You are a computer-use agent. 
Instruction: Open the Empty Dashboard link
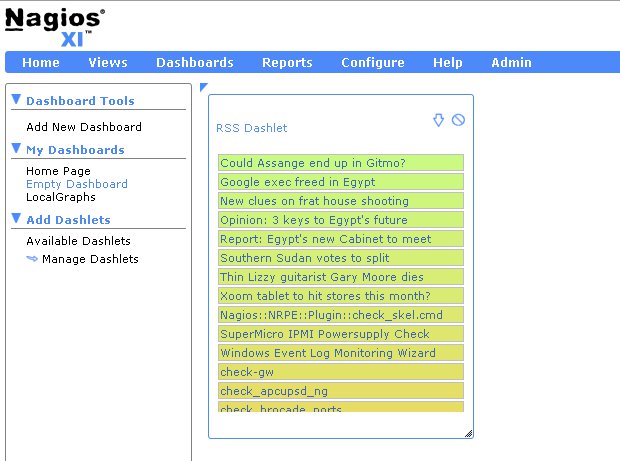77,184
